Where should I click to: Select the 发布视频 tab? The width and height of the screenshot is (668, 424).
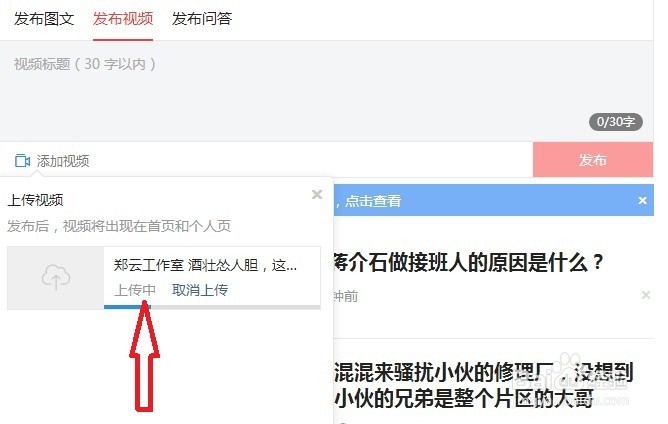[123, 19]
